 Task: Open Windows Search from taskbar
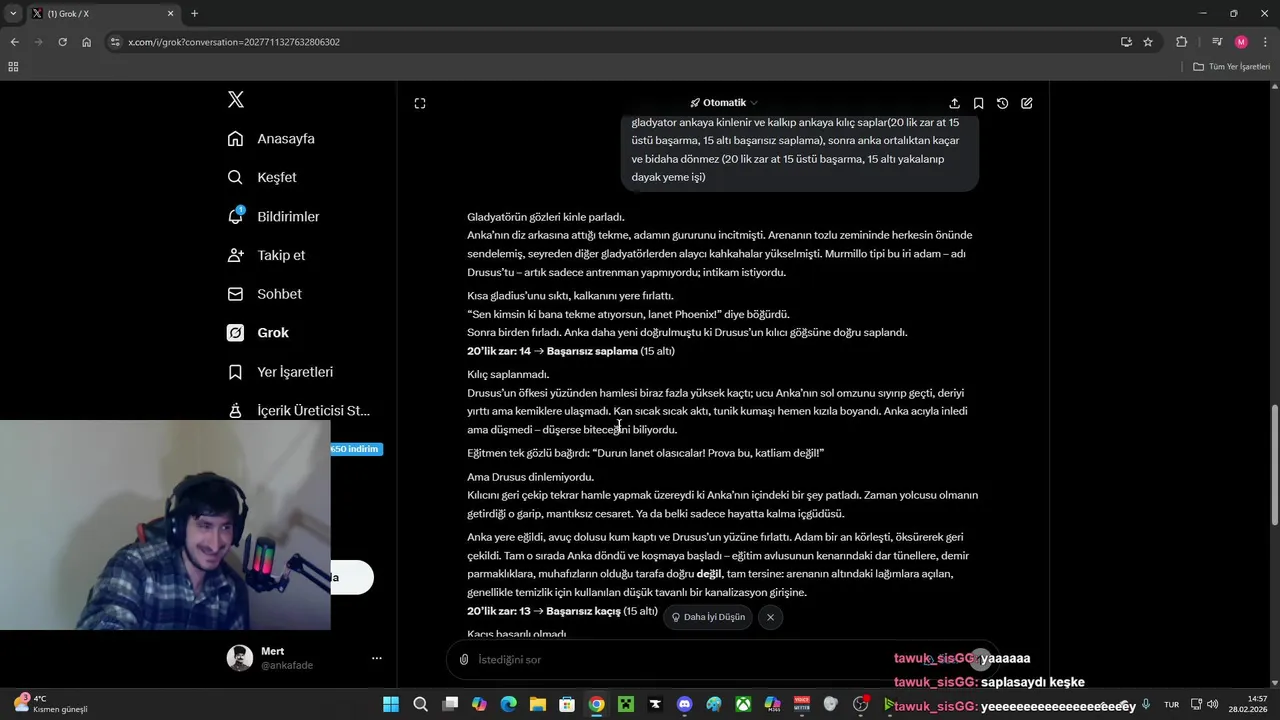coord(420,704)
